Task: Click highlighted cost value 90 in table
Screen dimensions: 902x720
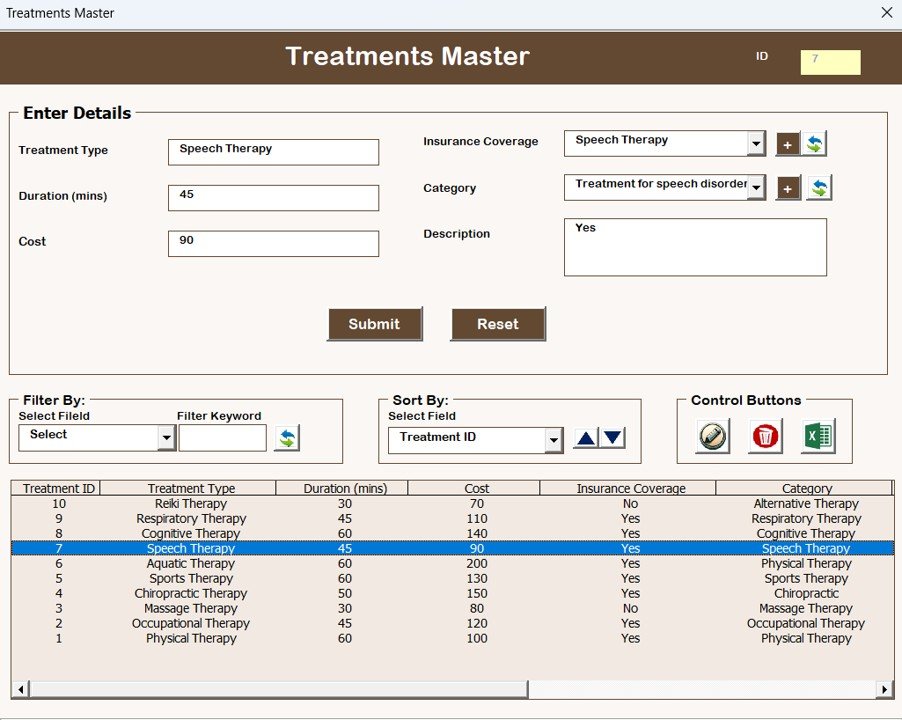Action: (477, 549)
